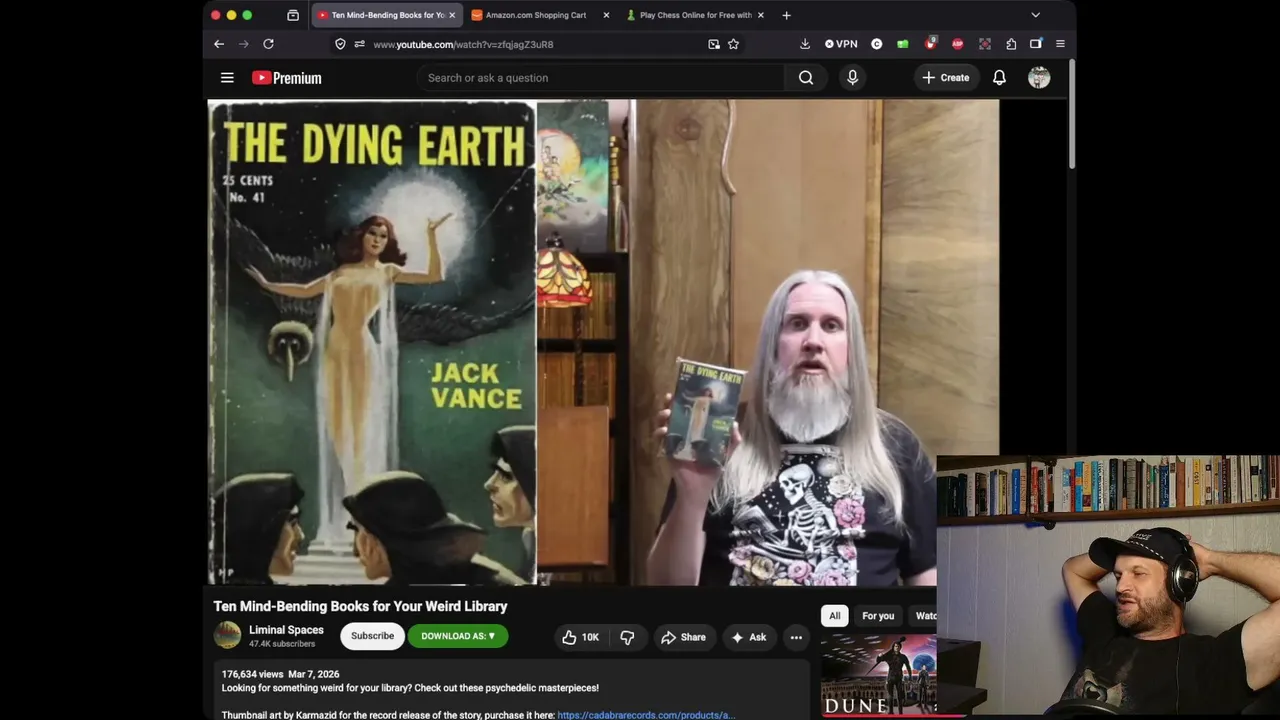Expand the DOWNLOAD AS dropdown

(x=458, y=636)
